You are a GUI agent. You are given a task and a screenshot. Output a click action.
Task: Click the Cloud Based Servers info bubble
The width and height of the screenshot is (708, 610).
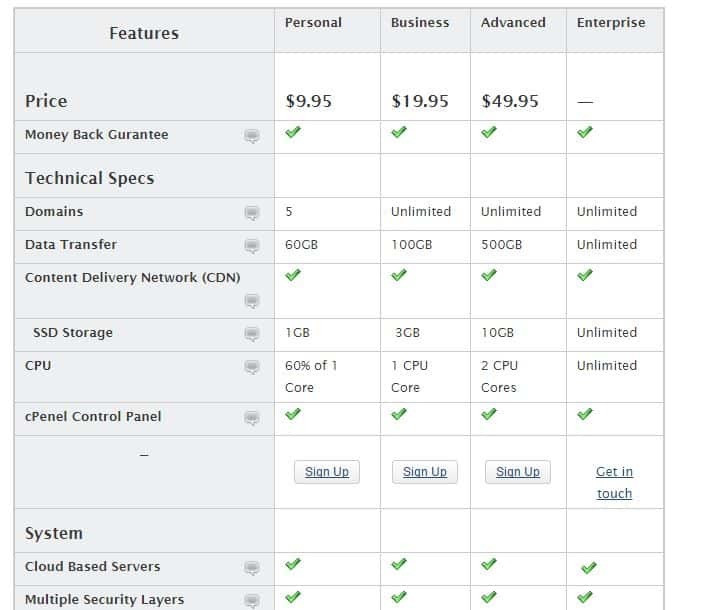(x=252, y=568)
